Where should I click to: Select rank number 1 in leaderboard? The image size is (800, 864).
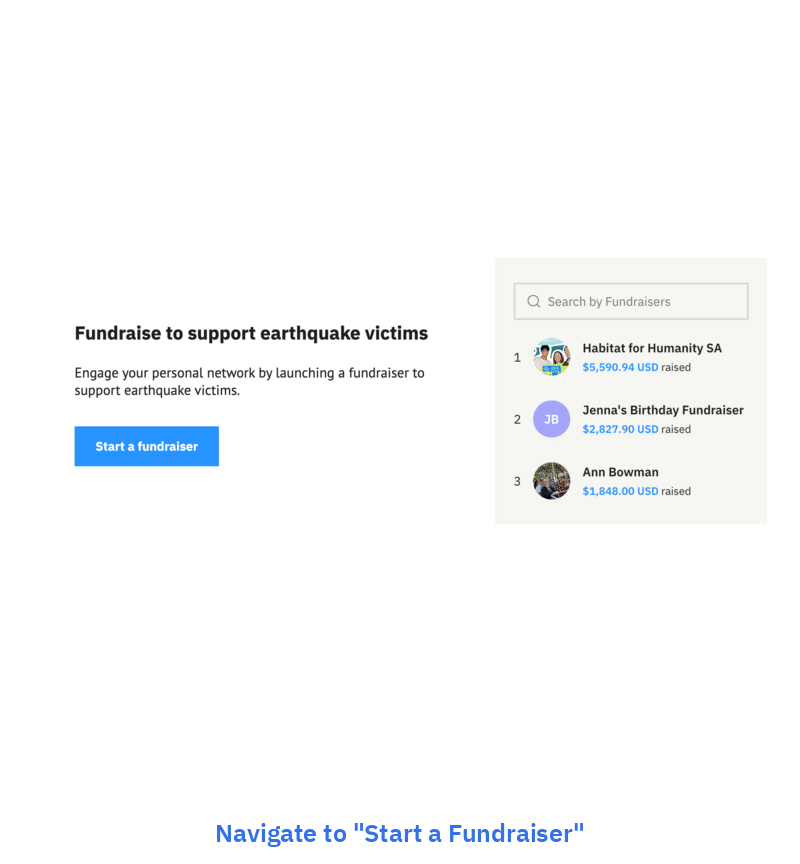tap(517, 358)
